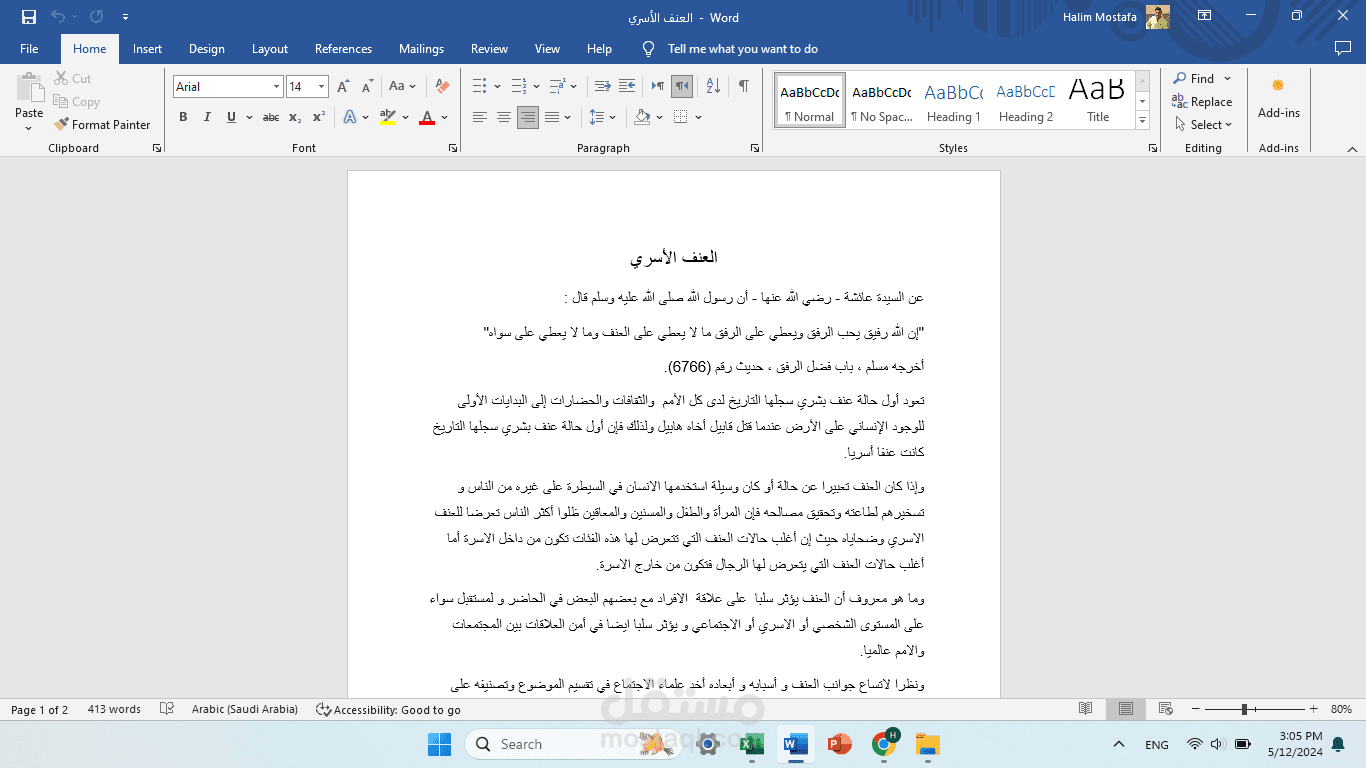Increase font size with grow icon
The width and height of the screenshot is (1366, 768).
pos(343,87)
